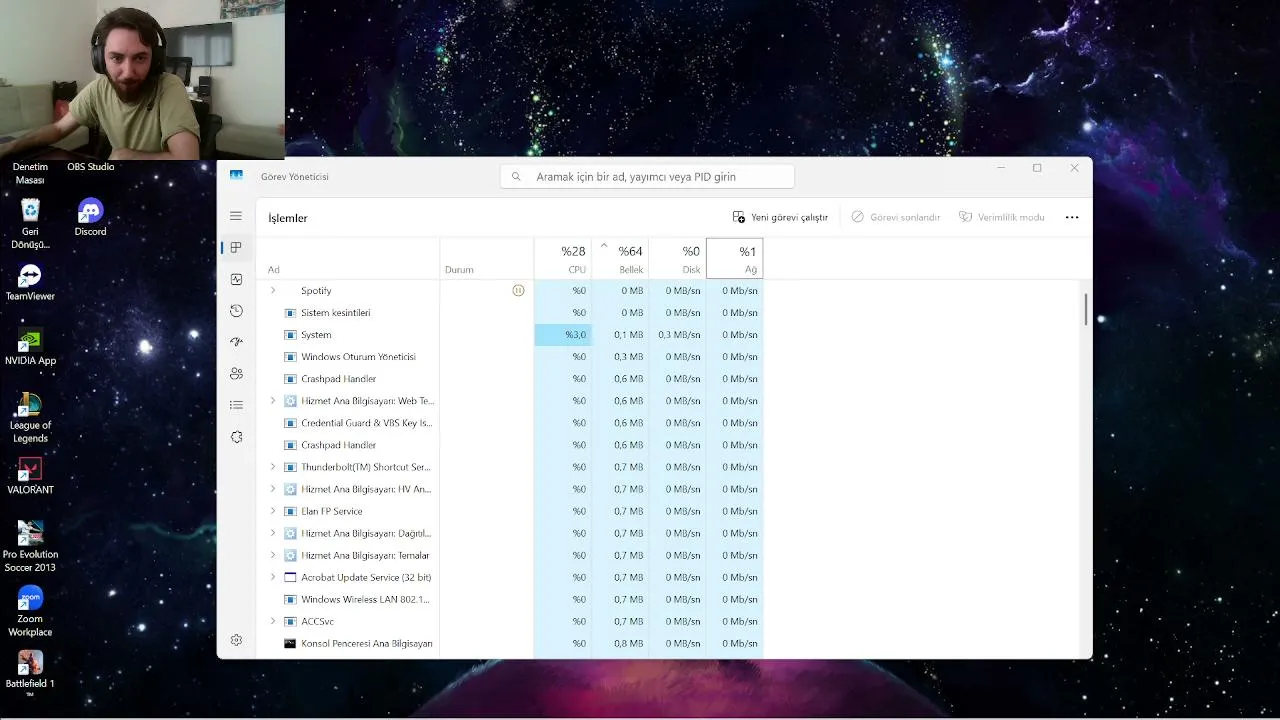
Task: Sort by the Ağ column header
Action: point(735,259)
